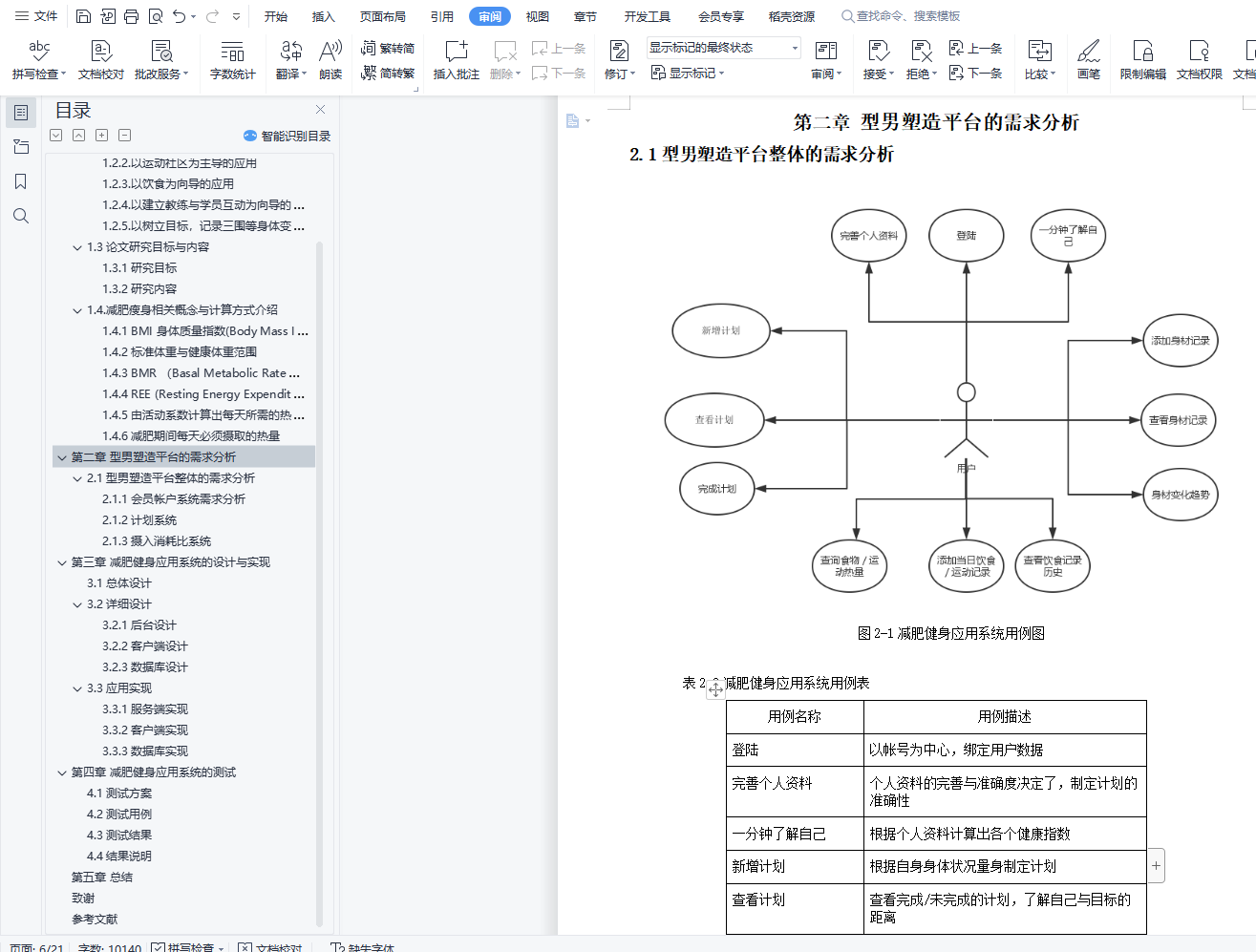Image resolution: width=1256 pixels, height=952 pixels.
Task: Start 朗读 read aloud tool
Action: tap(330, 60)
